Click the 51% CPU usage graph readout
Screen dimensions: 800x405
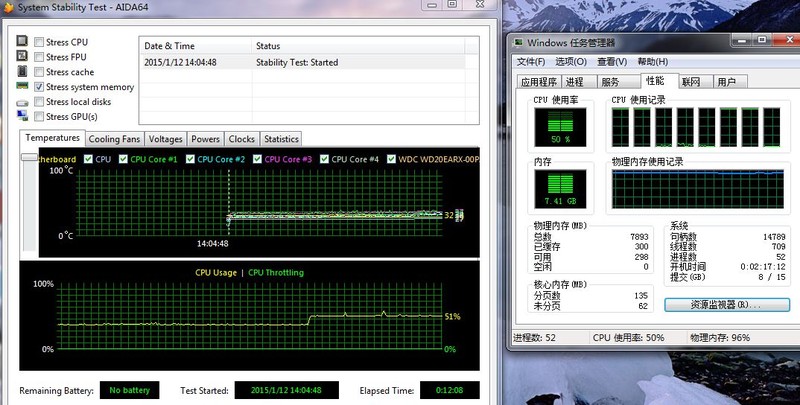453,317
